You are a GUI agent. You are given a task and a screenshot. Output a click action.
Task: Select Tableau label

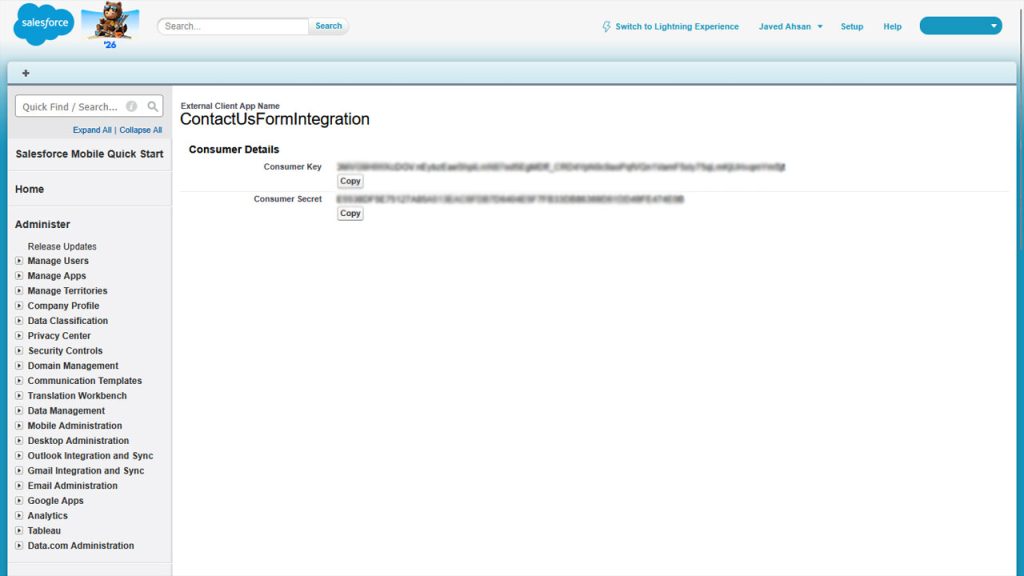click(x=44, y=531)
